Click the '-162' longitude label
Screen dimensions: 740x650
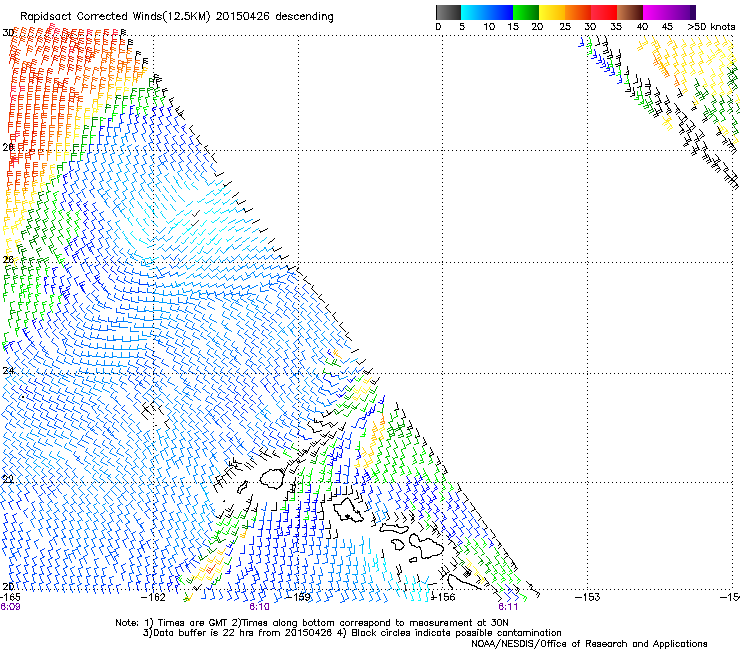pyautogui.click(x=153, y=597)
